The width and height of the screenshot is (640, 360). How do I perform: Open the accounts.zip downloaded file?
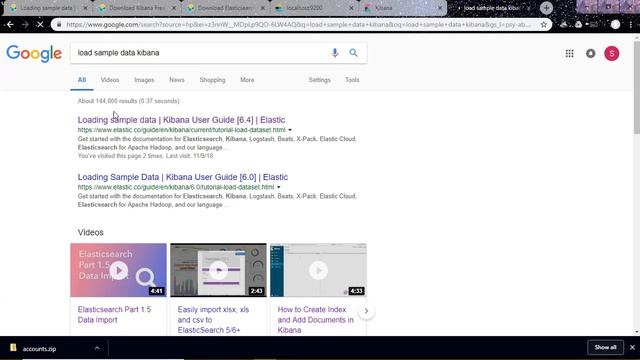click(39, 349)
